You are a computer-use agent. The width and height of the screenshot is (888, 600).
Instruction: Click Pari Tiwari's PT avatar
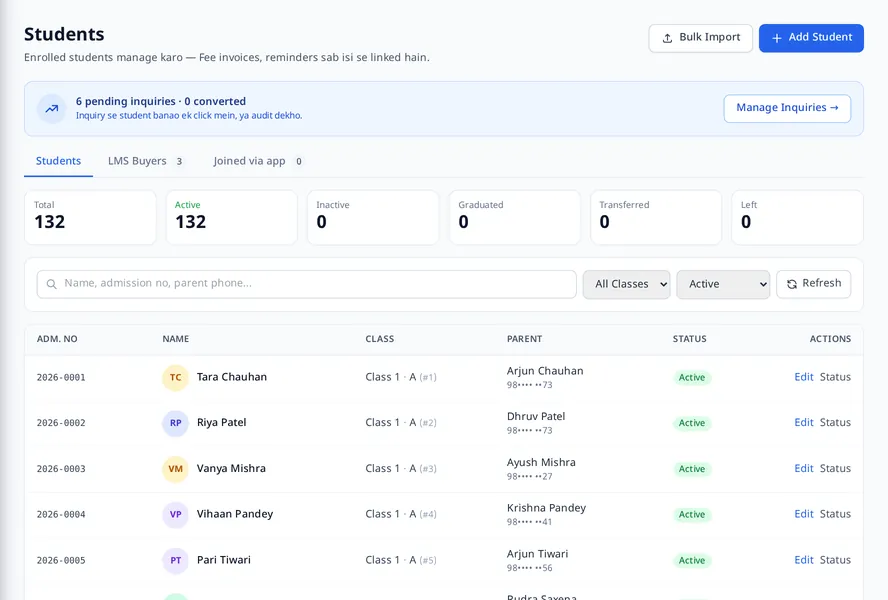[176, 560]
